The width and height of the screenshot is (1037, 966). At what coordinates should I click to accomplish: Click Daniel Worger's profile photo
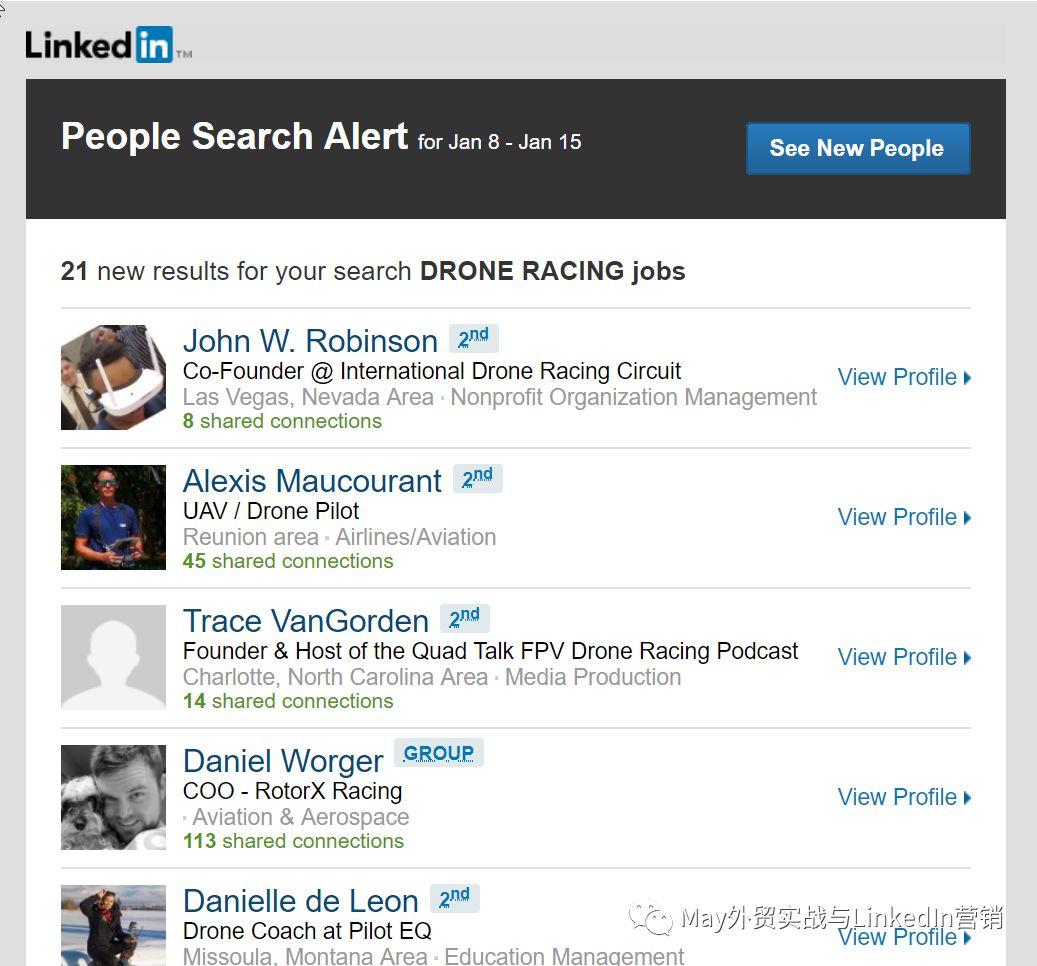coord(113,797)
